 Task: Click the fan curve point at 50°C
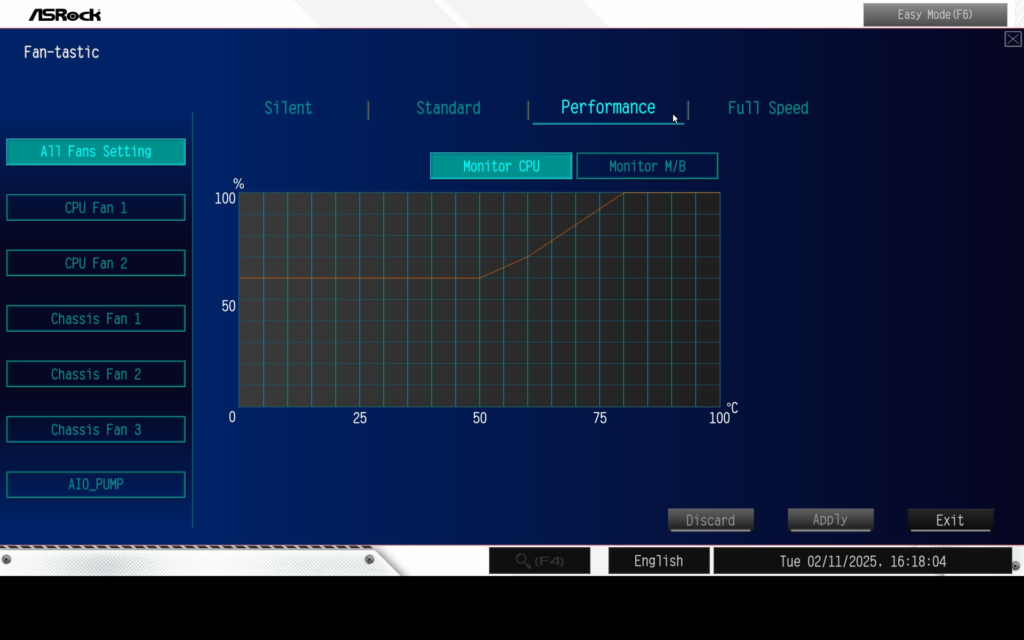coord(479,278)
